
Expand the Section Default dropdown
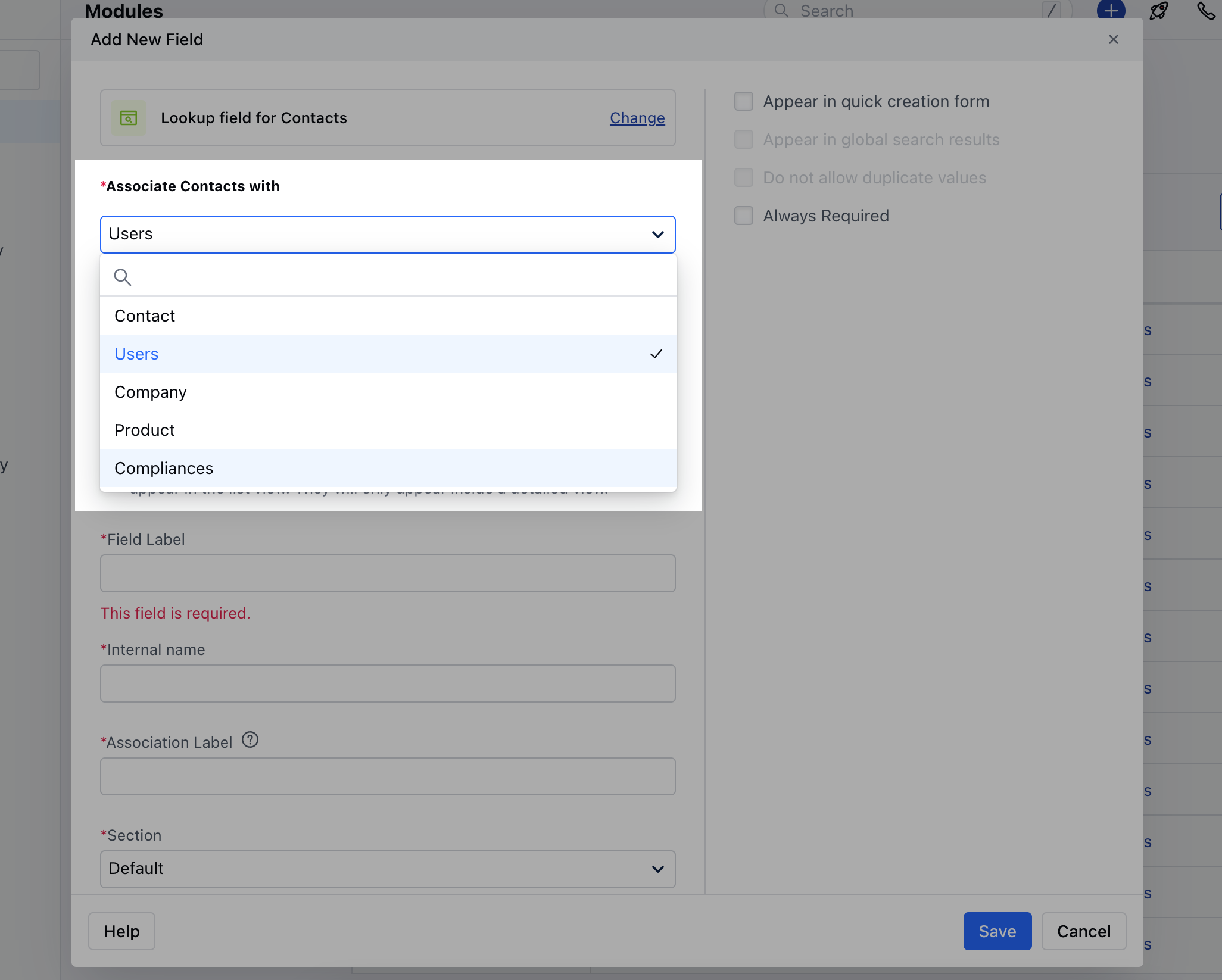click(388, 869)
